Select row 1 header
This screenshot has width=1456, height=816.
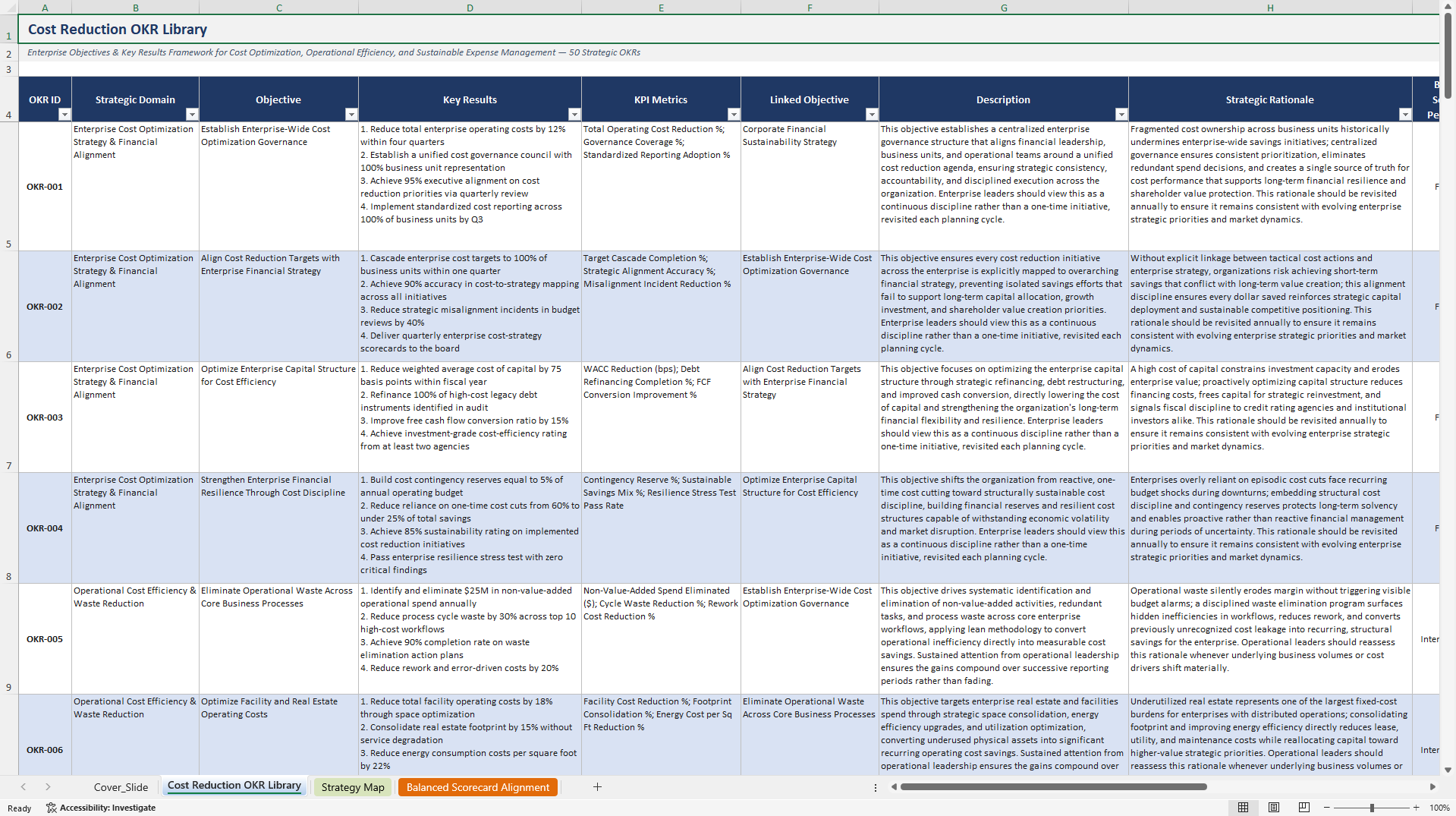tap(9, 30)
